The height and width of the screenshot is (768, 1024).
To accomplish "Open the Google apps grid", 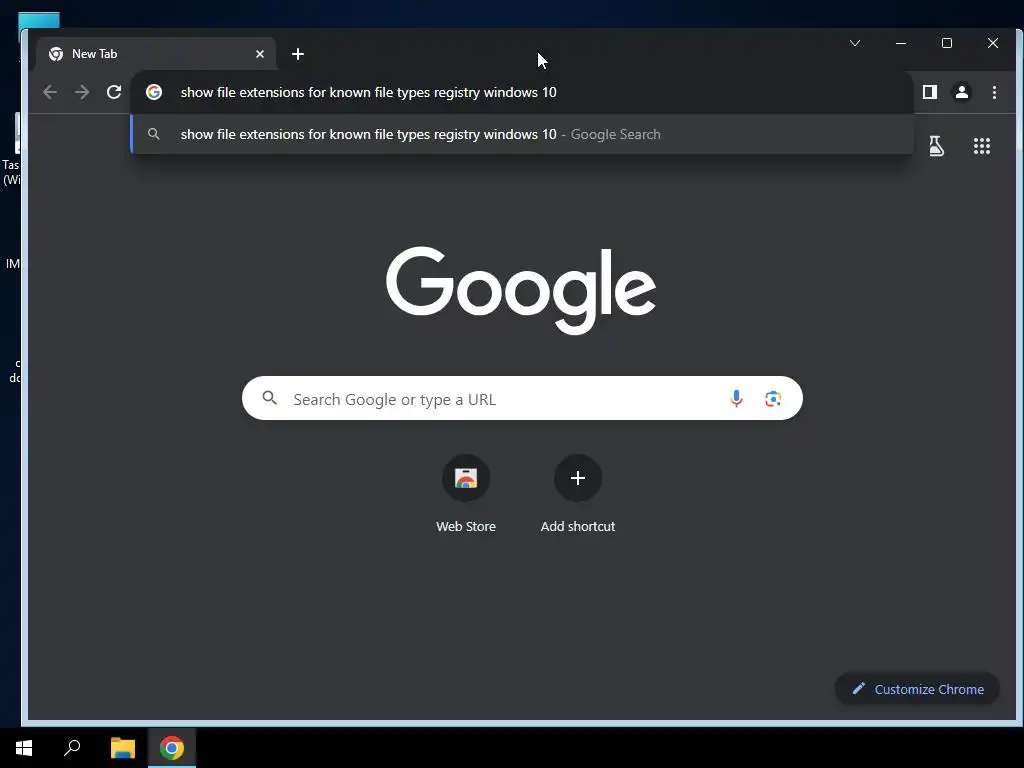I will pos(982,146).
